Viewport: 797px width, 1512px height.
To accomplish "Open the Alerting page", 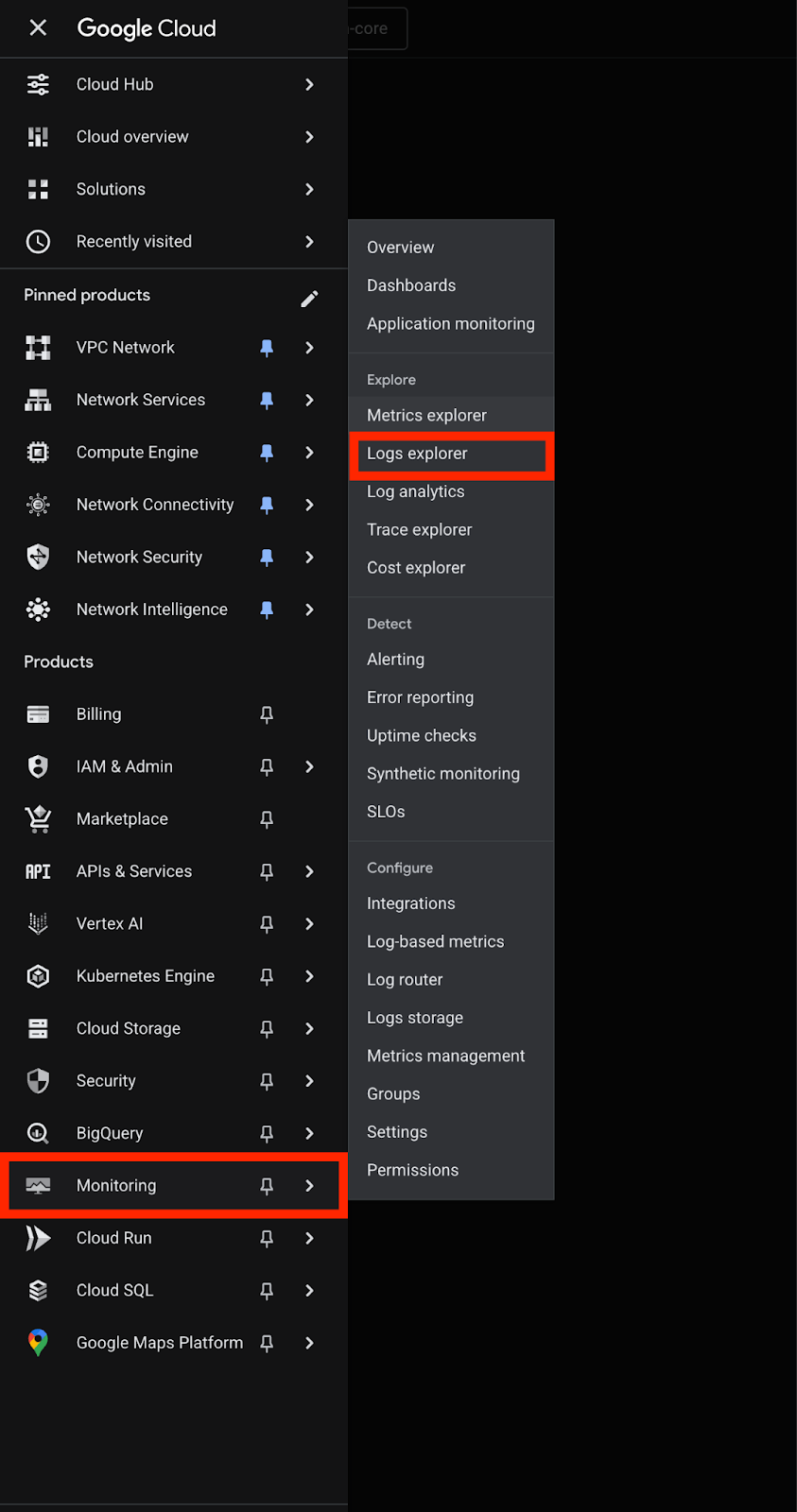I will 395,660.
